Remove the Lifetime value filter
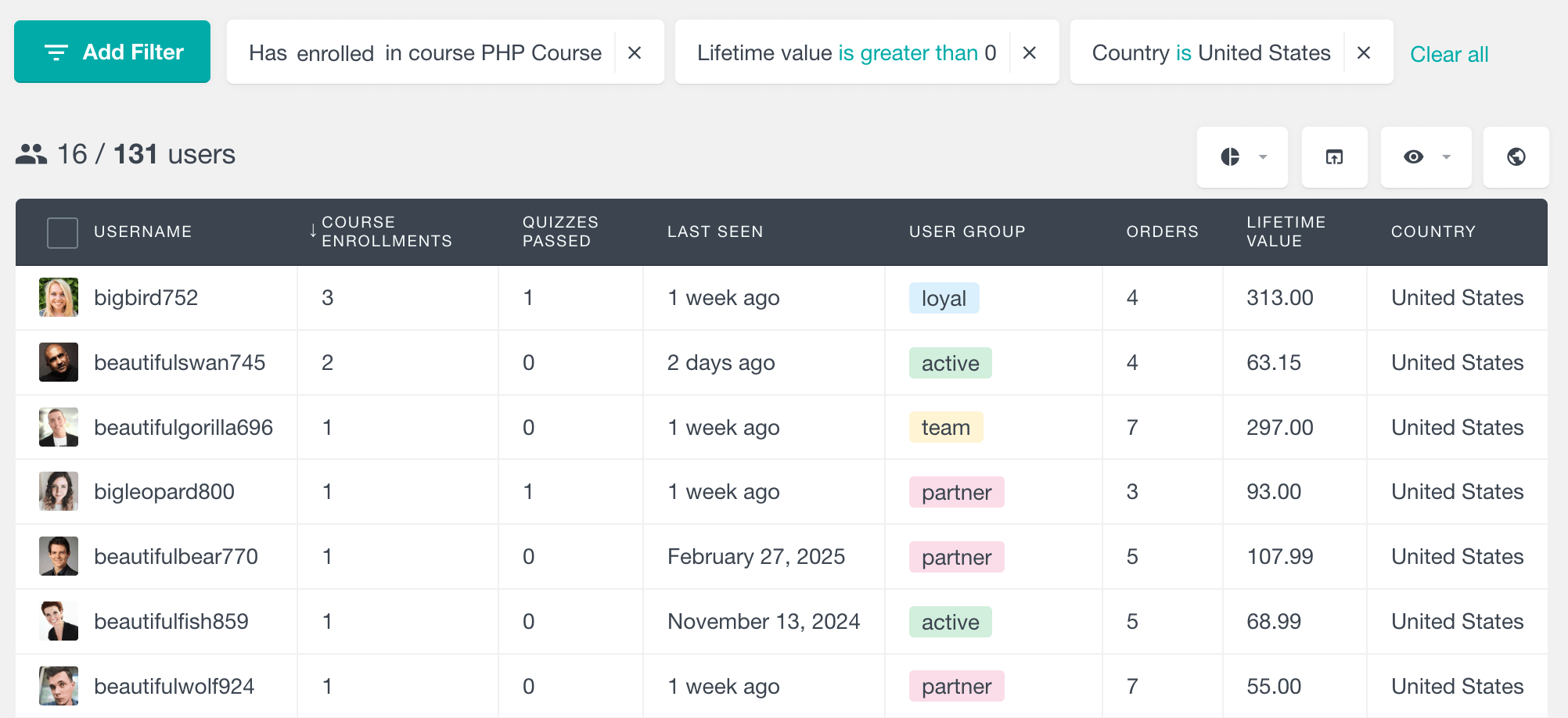The image size is (1568, 718). (x=1030, y=52)
